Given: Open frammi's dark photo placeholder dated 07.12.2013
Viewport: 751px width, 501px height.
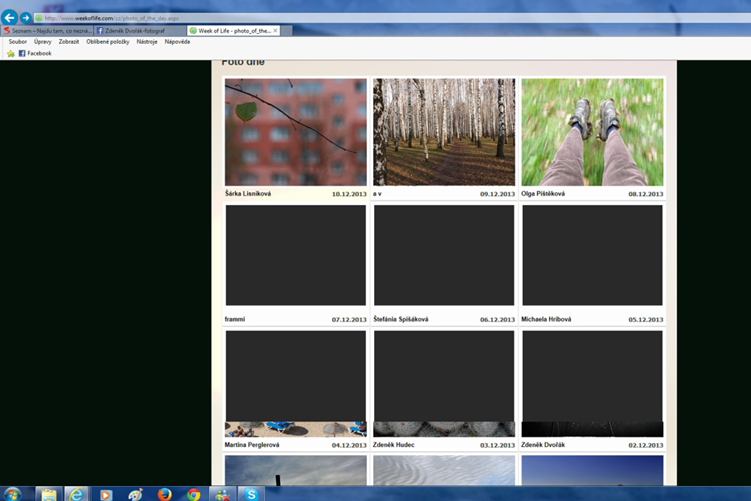Looking at the screenshot, I should click(296, 255).
